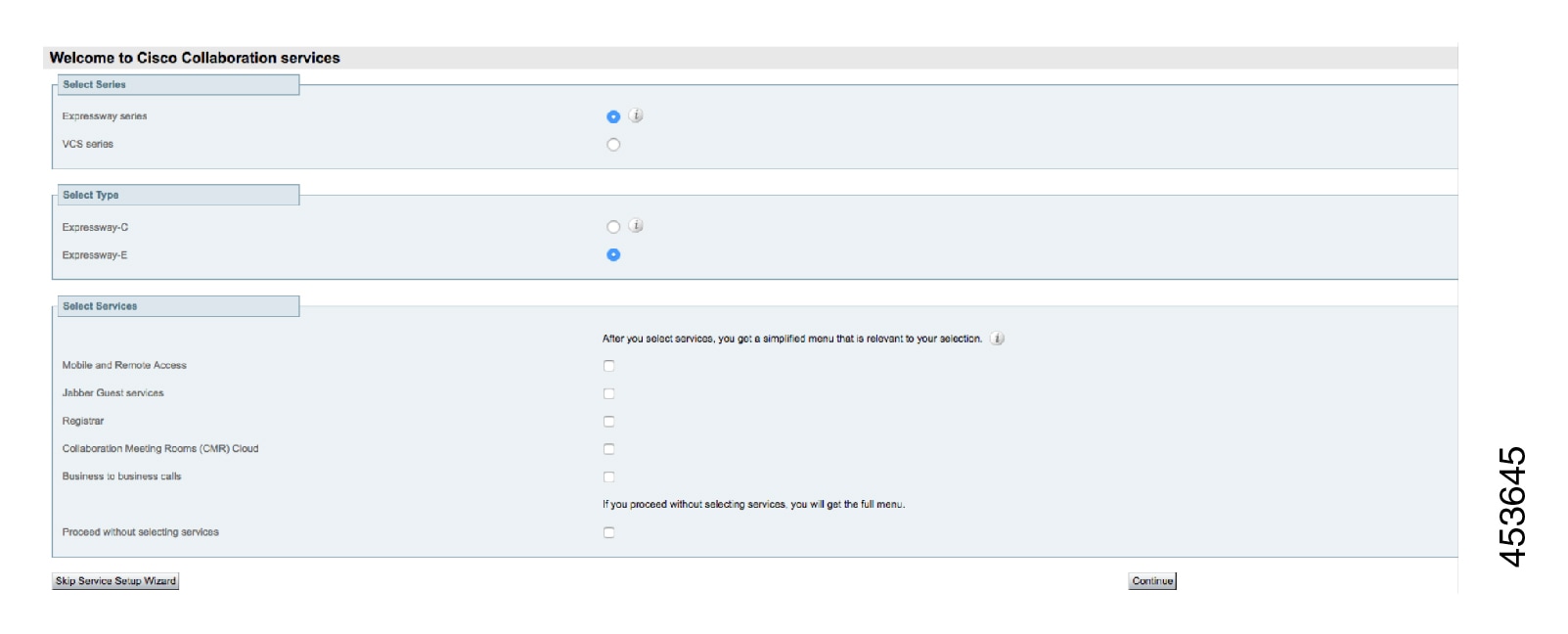Click the 'If you proceed without selecting services' note
This screenshot has height=634, width=1568.
pyautogui.click(x=754, y=505)
